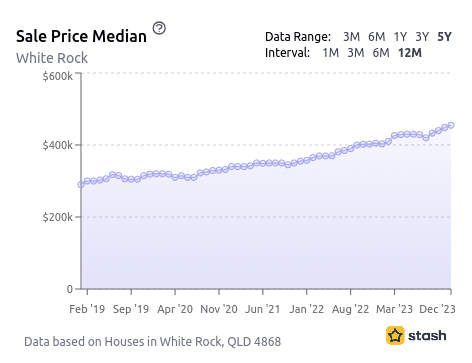
Task: Open the stash wordmark link
Action: (427, 335)
